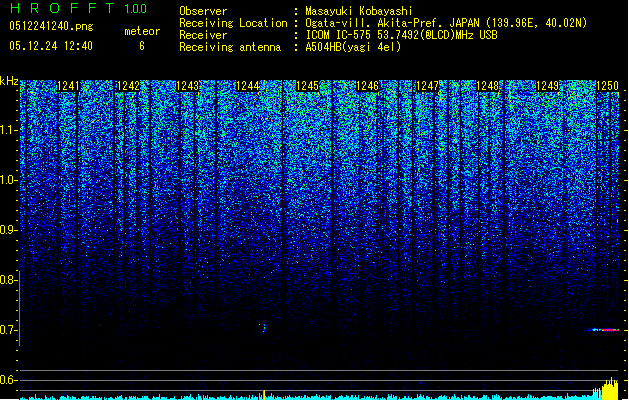Screen dimensions: 629x400
Task: Click the meteor label
Action: click(x=142, y=31)
